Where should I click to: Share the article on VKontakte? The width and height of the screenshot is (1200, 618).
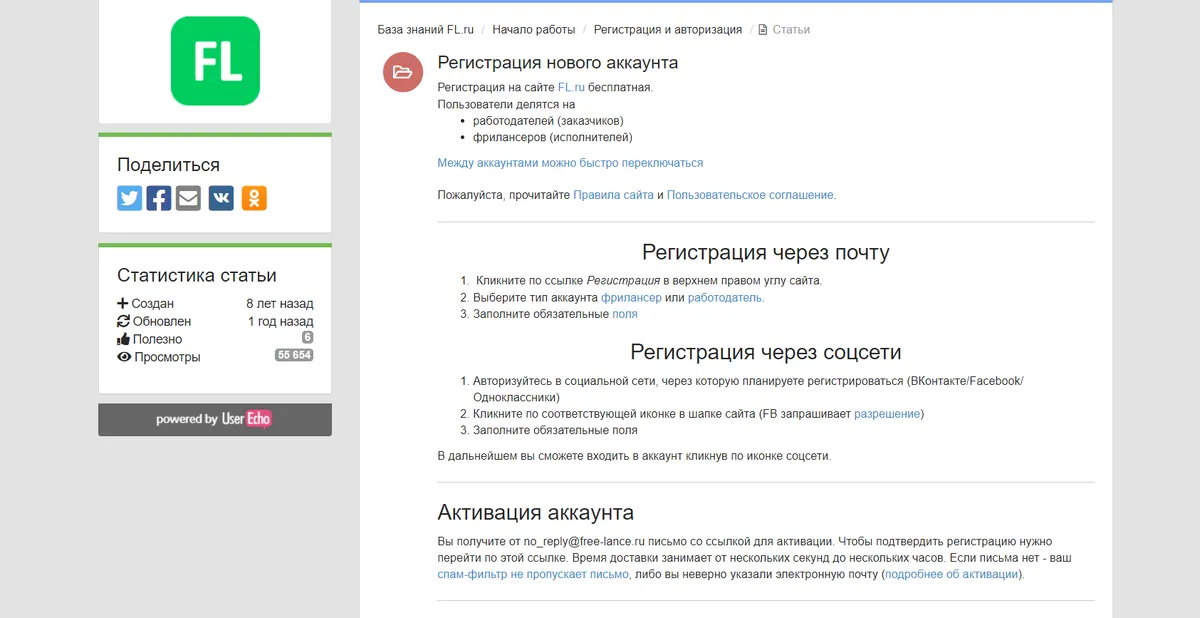[221, 198]
